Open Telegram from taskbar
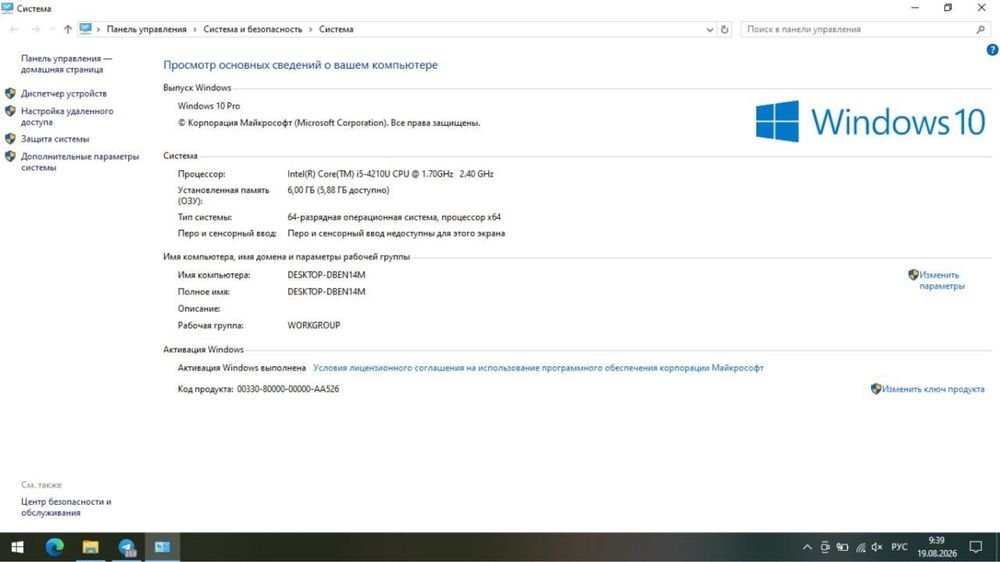Image resolution: width=1000 pixels, height=562 pixels. click(127, 547)
